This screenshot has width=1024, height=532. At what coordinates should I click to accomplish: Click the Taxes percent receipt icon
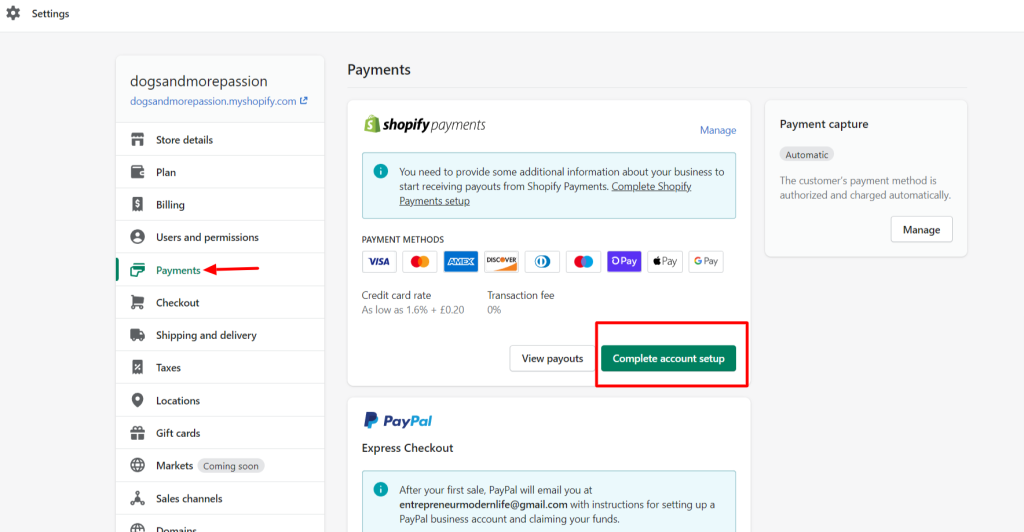click(x=137, y=368)
